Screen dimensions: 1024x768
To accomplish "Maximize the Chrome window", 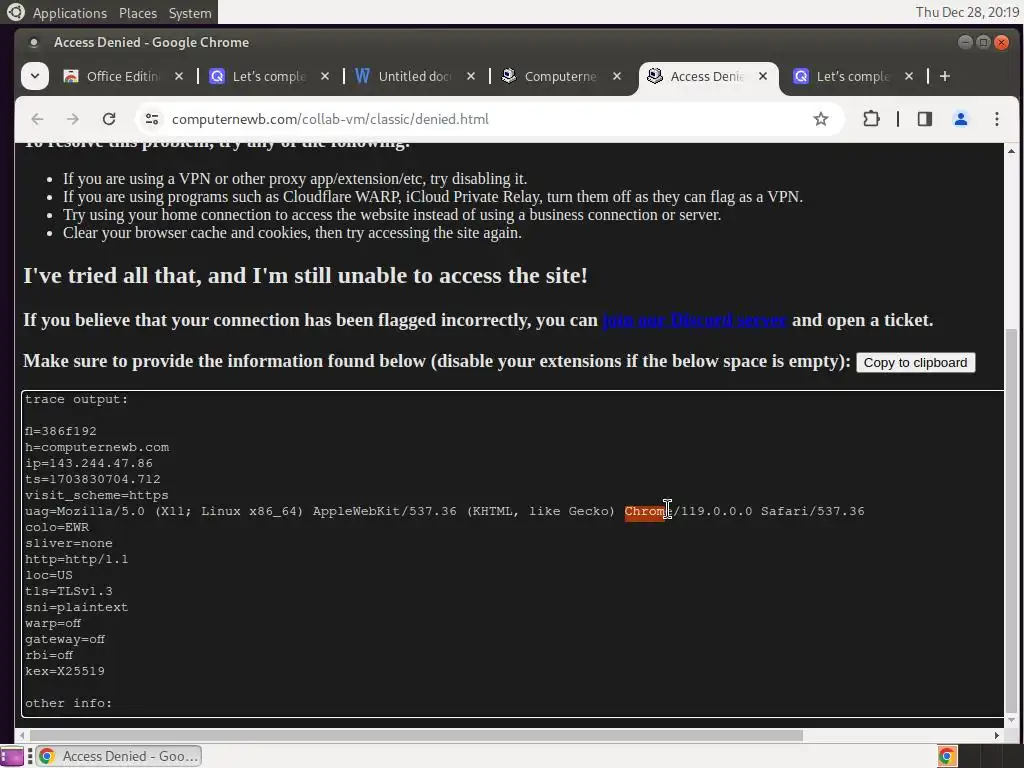I will tap(983, 42).
